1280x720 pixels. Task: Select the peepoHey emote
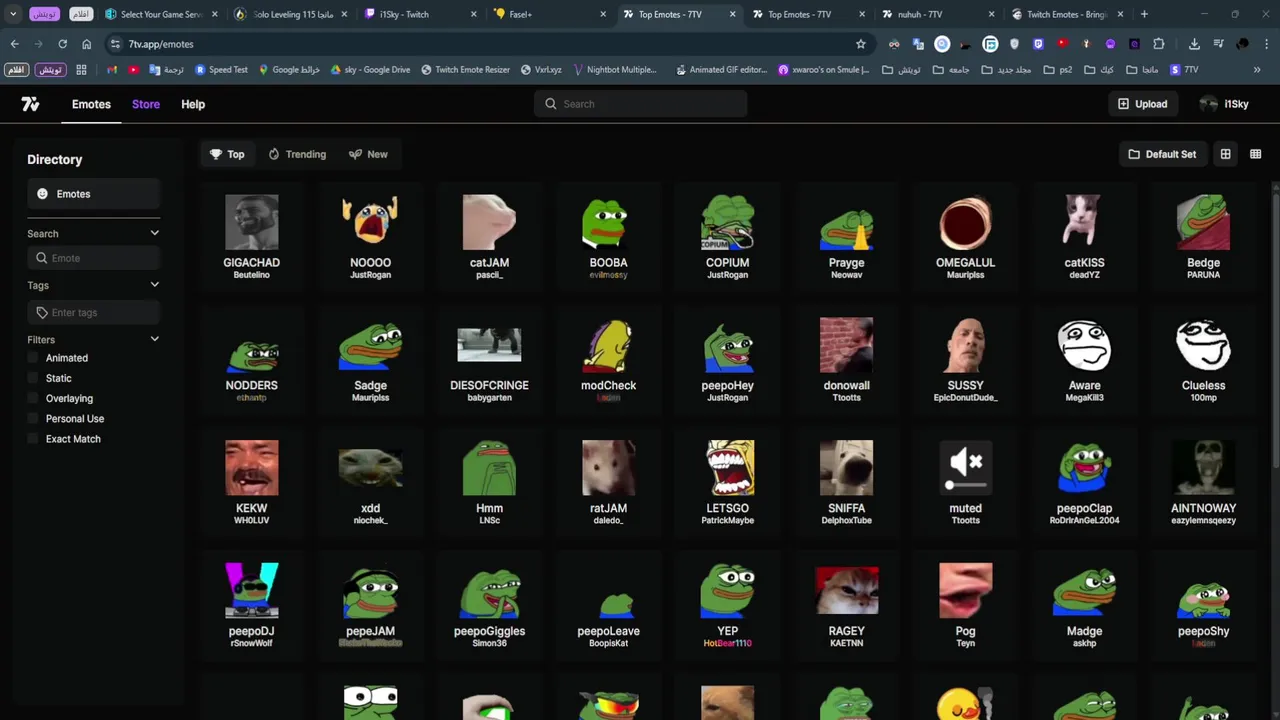coord(727,359)
